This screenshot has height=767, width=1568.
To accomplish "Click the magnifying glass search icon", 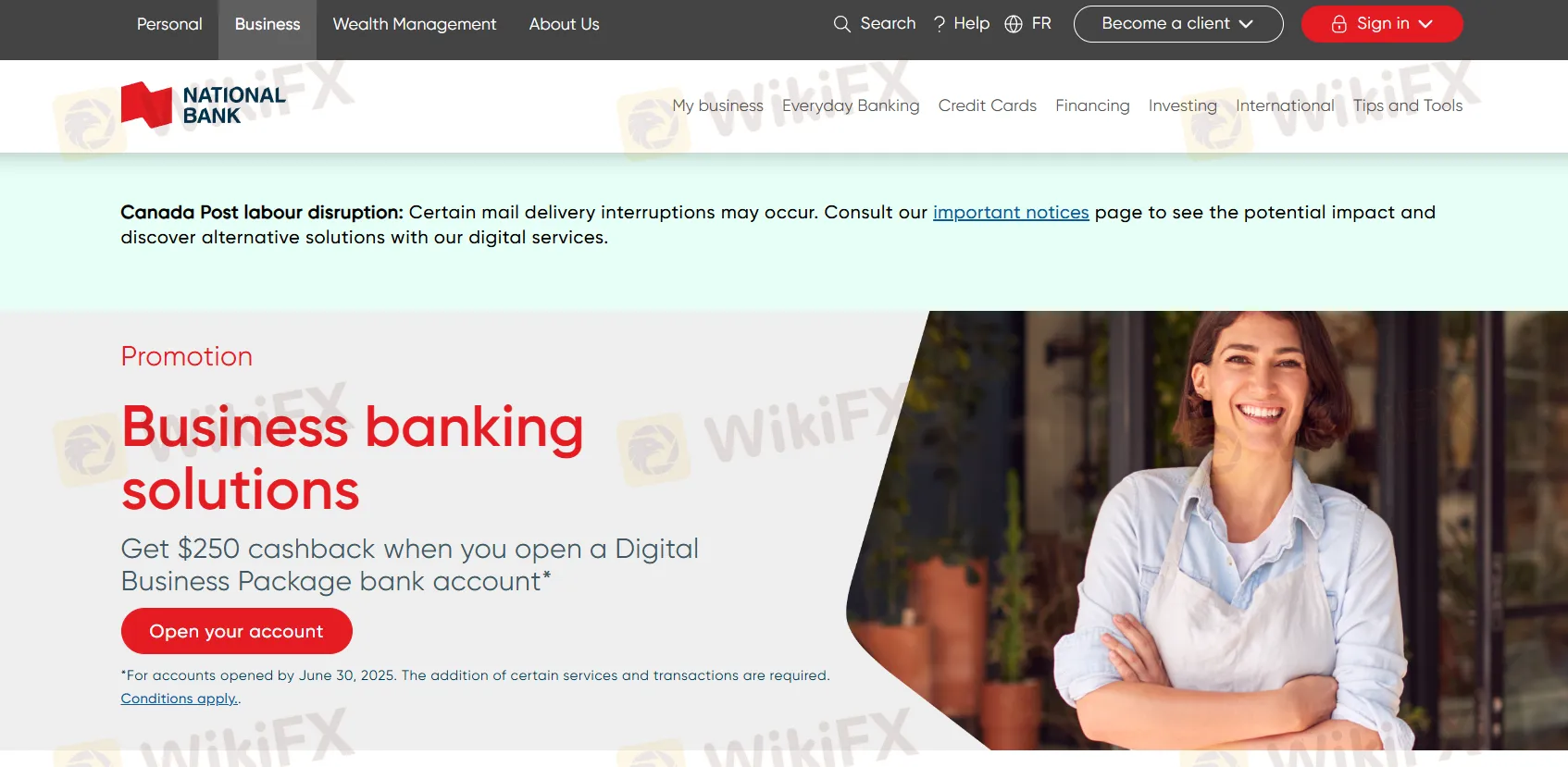I will click(x=841, y=24).
